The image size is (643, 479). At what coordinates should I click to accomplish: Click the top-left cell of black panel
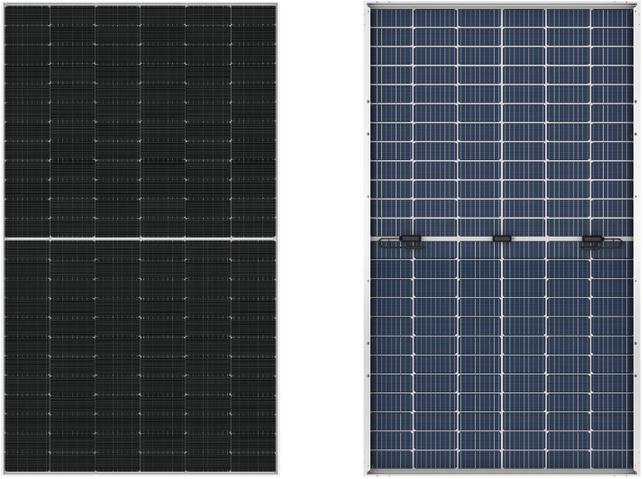click(x=27, y=16)
